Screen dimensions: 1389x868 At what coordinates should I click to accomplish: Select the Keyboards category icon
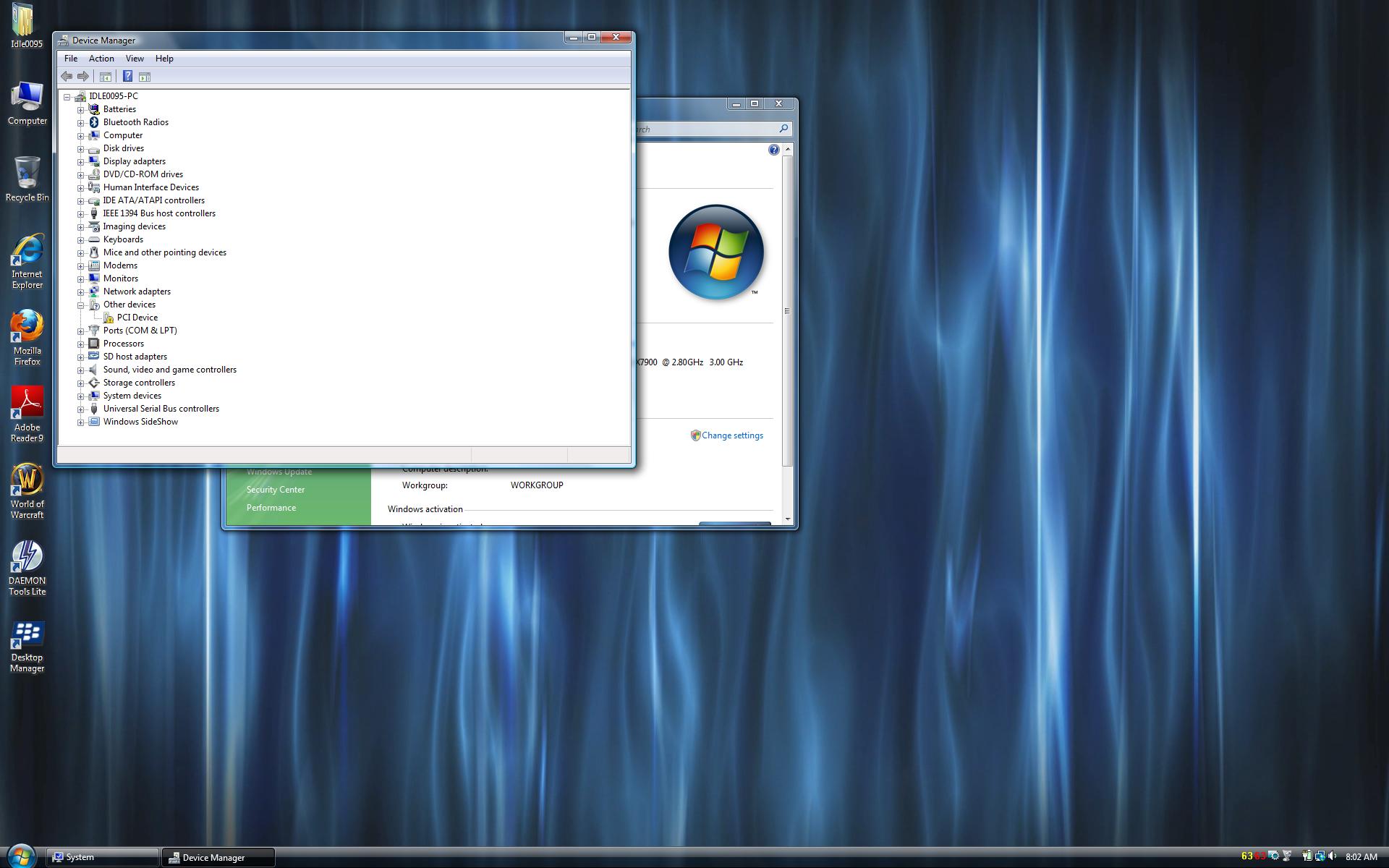(94, 239)
